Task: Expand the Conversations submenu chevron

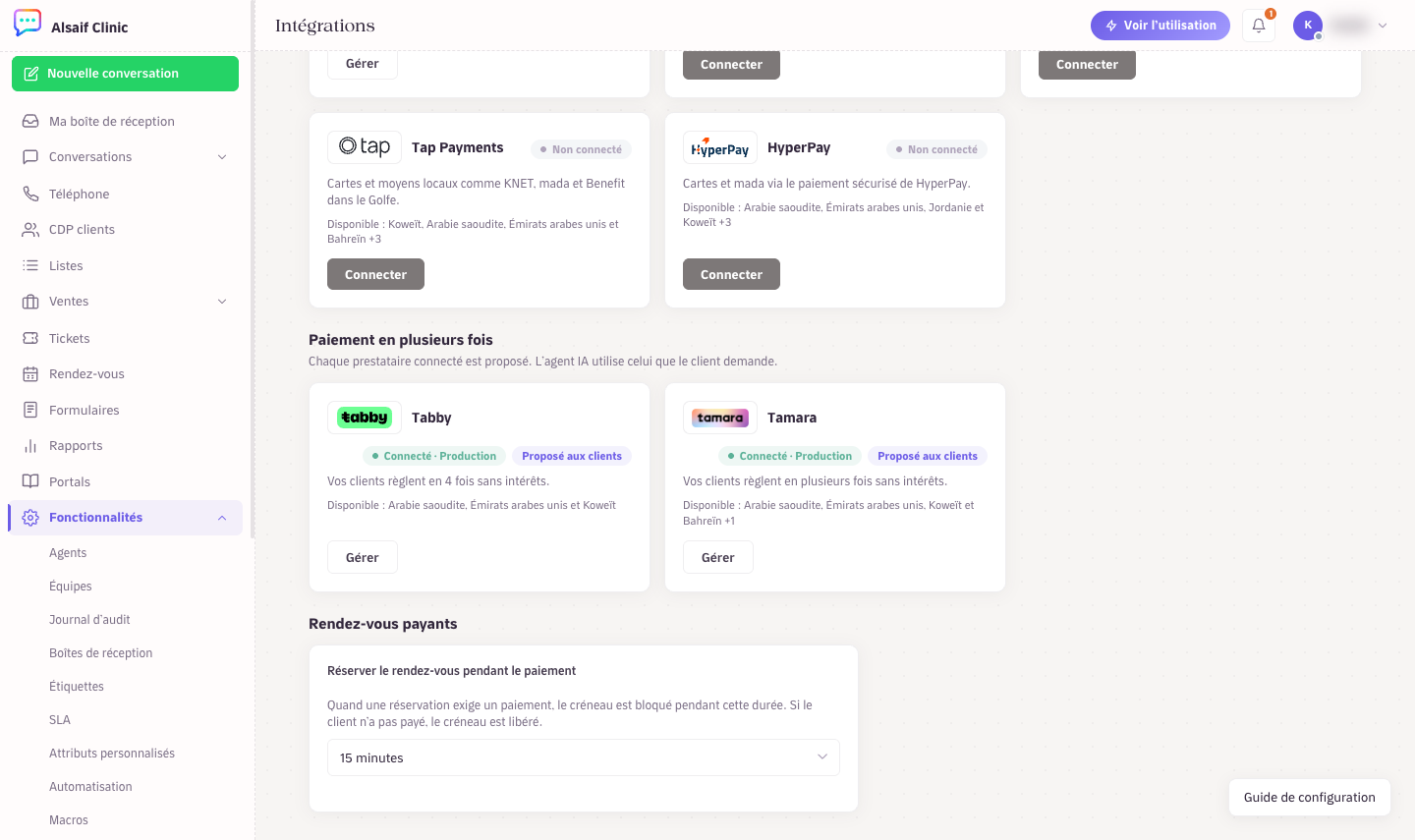Action: pyautogui.click(x=222, y=157)
